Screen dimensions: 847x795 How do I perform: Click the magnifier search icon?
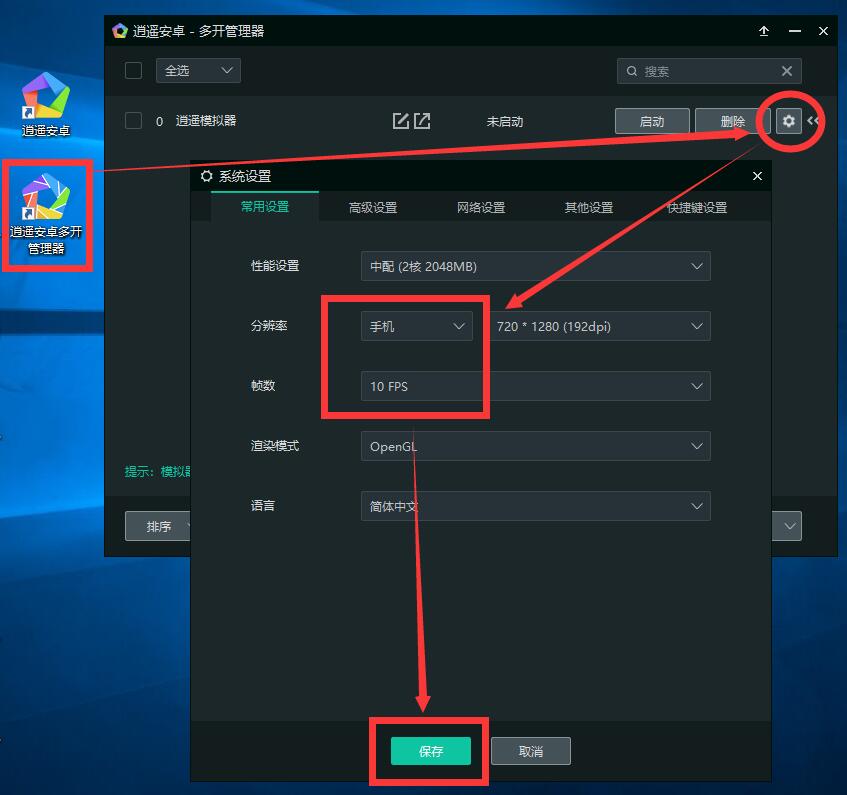click(631, 71)
